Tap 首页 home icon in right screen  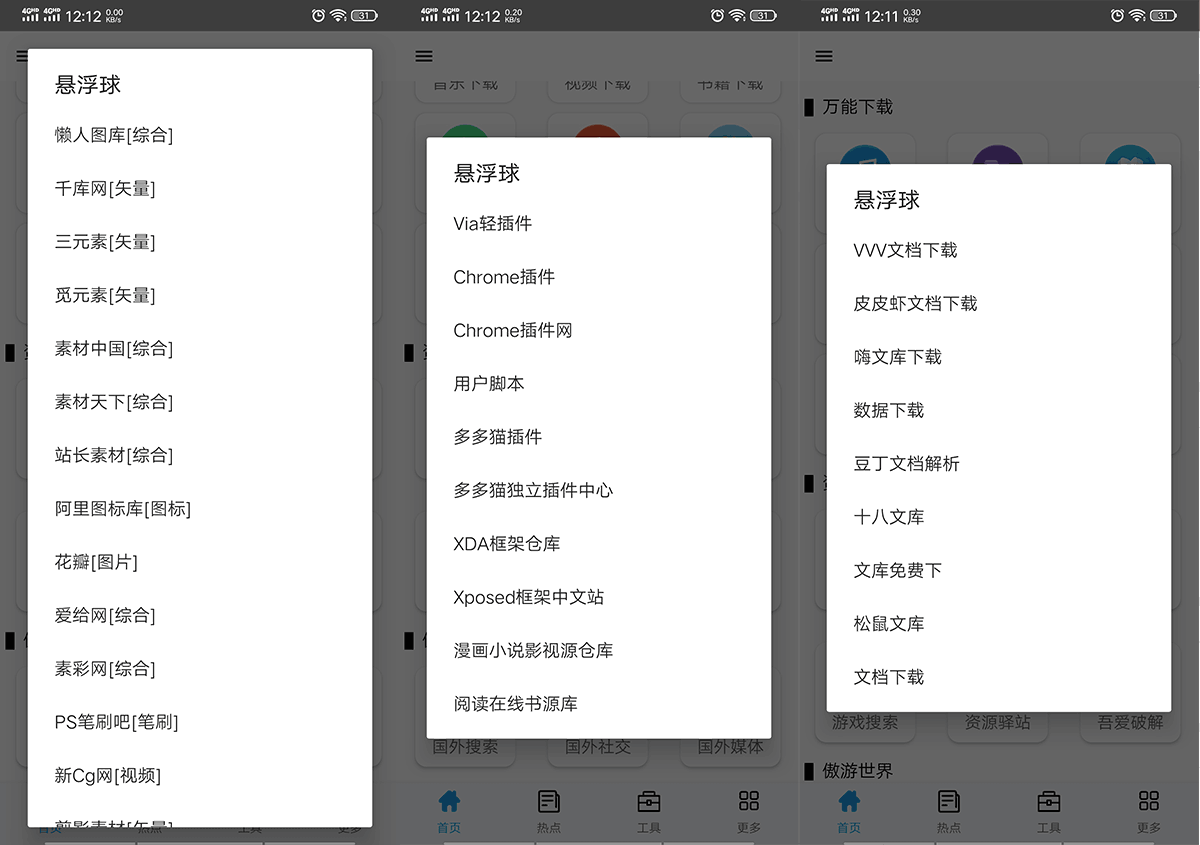pos(849,801)
